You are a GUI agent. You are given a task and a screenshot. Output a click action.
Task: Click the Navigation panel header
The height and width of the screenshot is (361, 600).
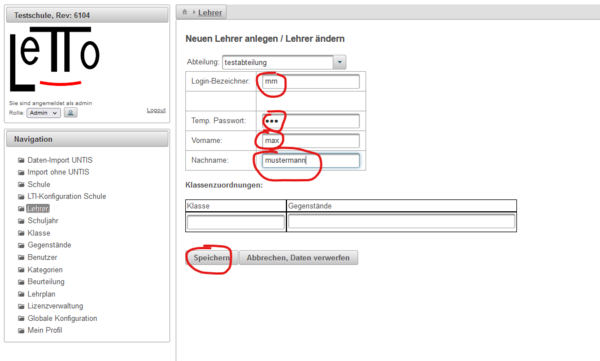87,139
